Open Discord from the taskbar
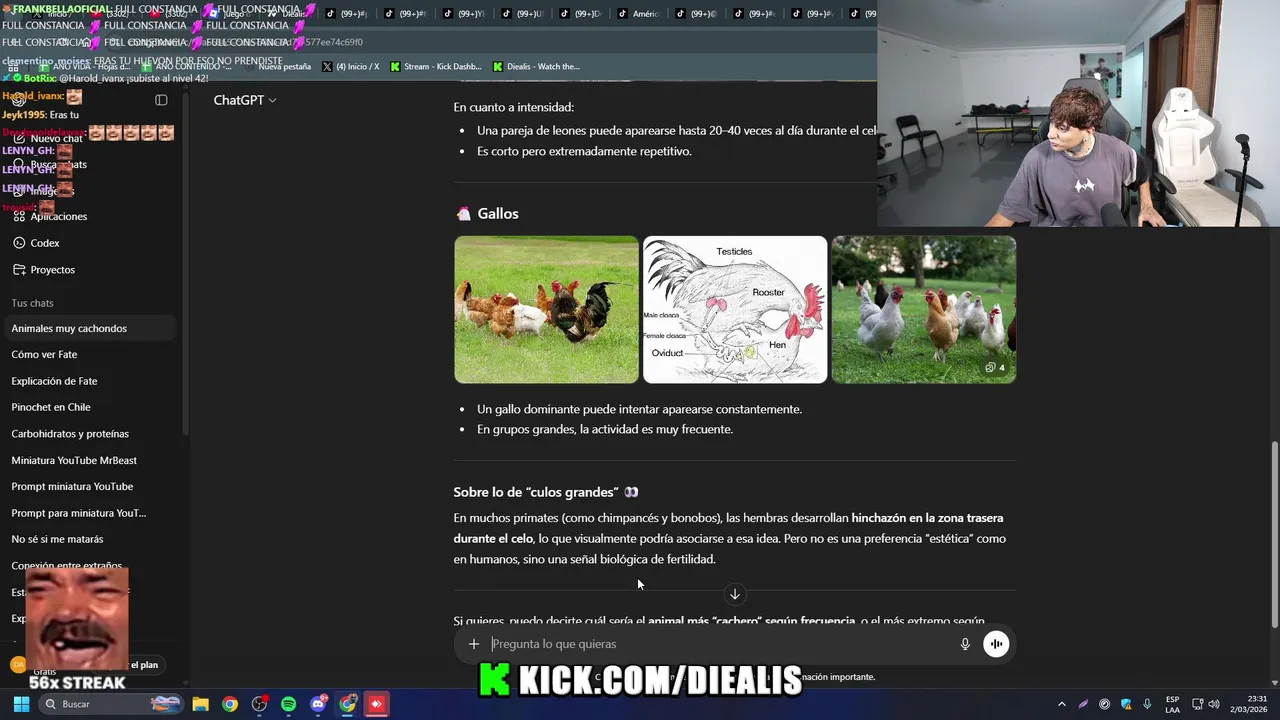This screenshot has width=1280, height=720. [318, 704]
